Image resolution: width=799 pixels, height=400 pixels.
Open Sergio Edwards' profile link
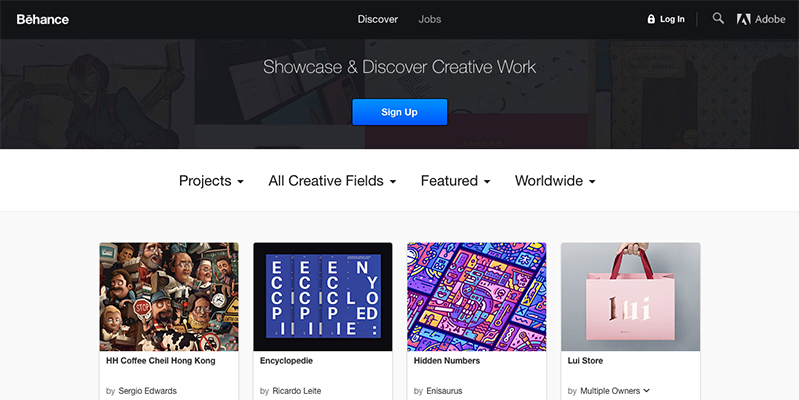147,391
